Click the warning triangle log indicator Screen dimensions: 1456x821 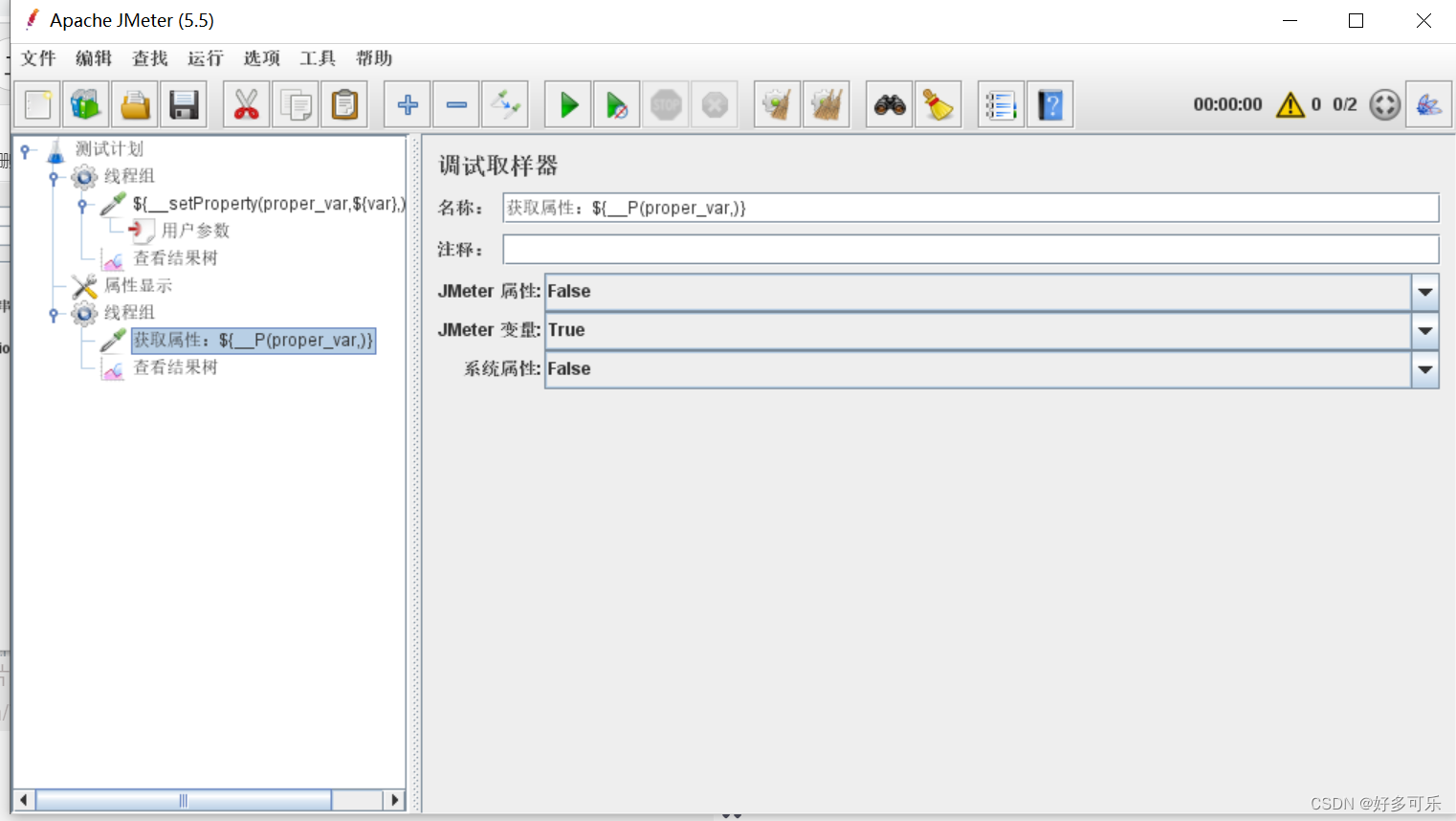point(1291,104)
